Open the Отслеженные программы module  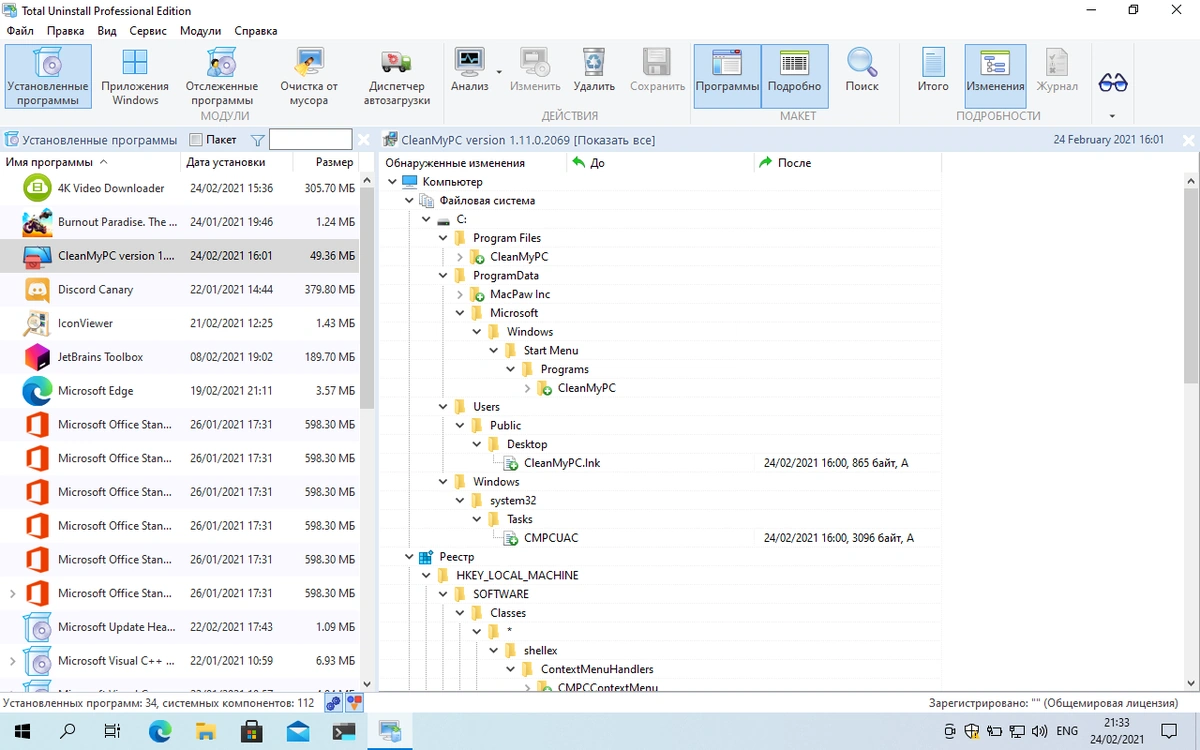[x=221, y=77]
